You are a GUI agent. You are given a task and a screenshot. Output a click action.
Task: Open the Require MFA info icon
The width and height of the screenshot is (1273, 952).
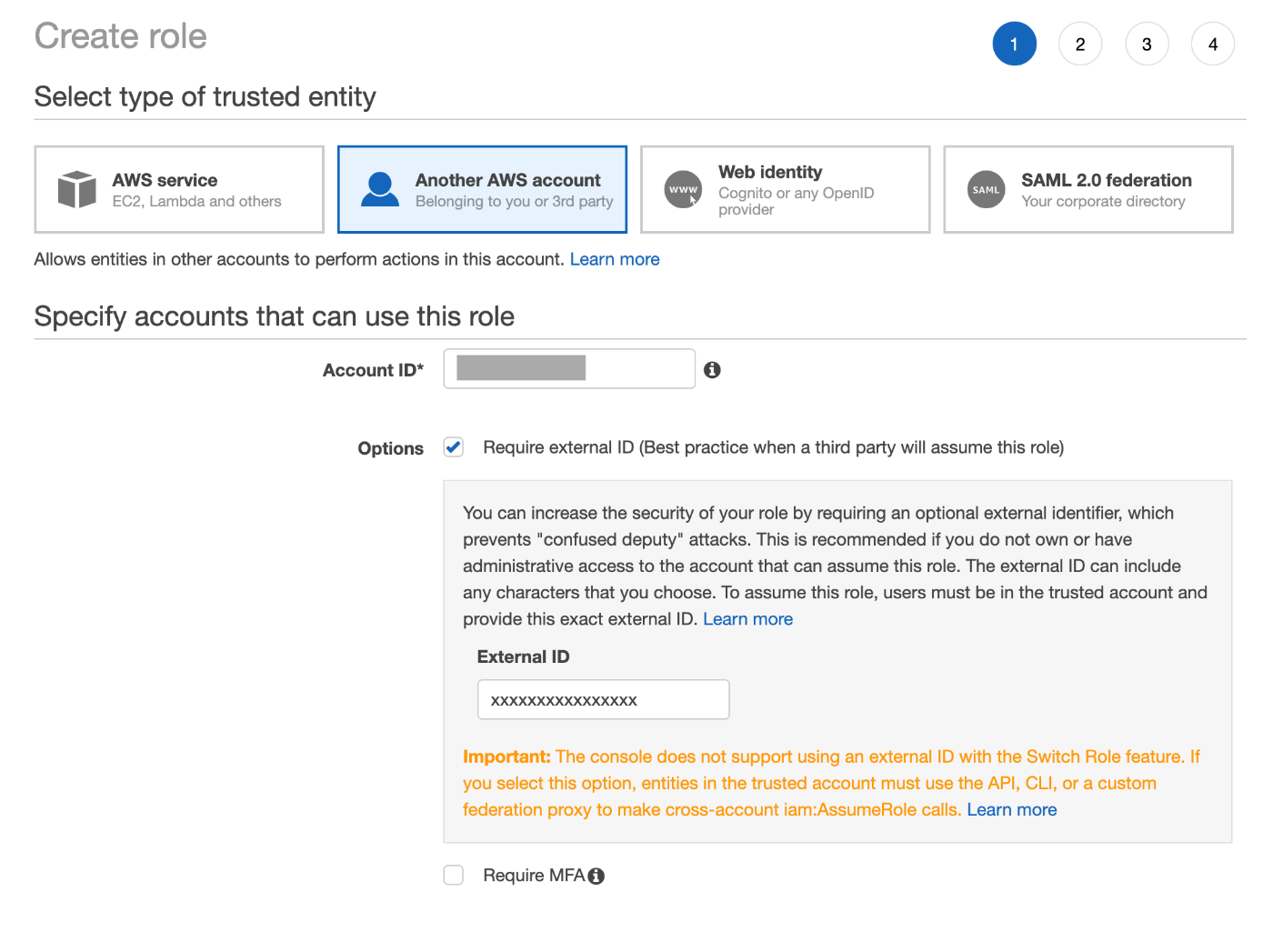click(596, 877)
